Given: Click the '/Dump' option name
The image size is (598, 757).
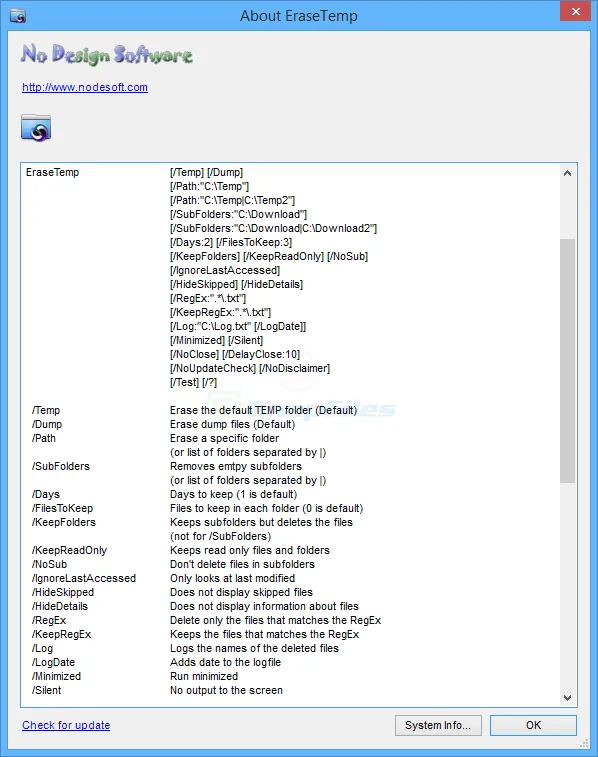Looking at the screenshot, I should click(47, 424).
